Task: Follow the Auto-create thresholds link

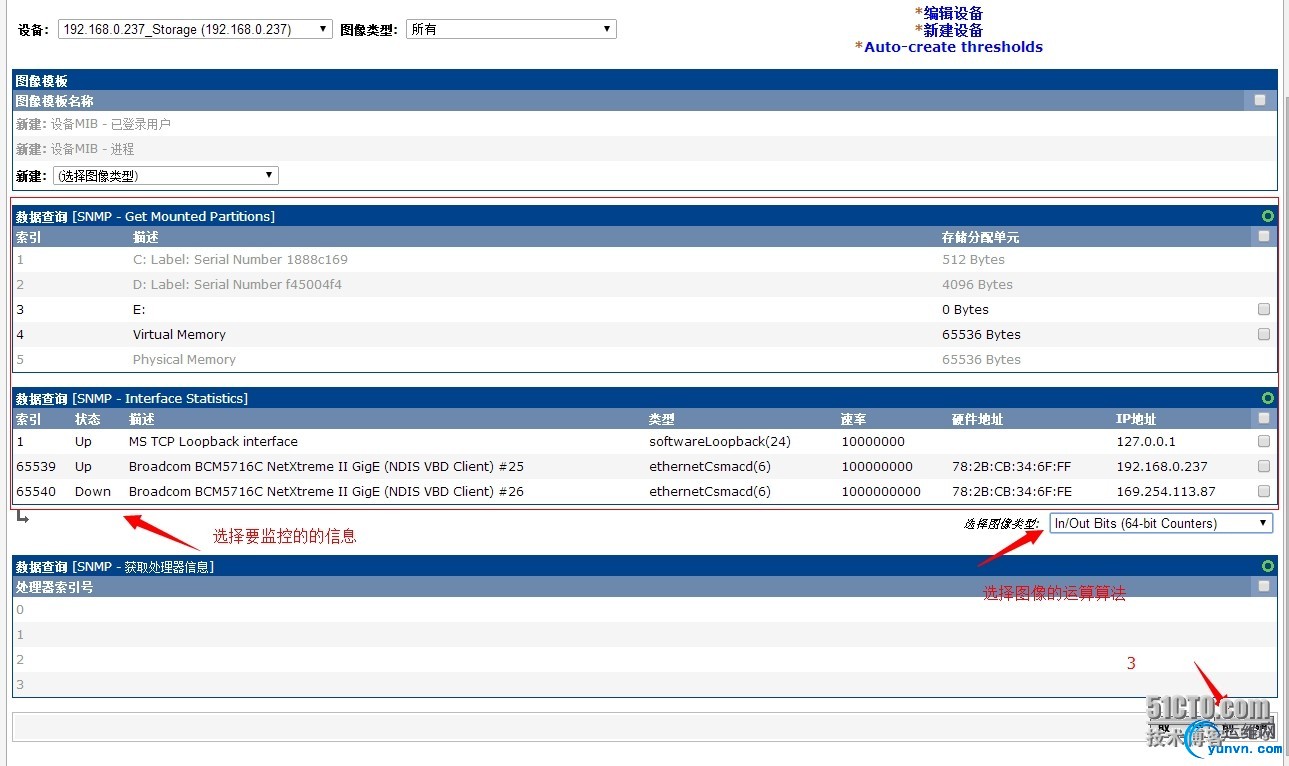Action: tap(953, 47)
